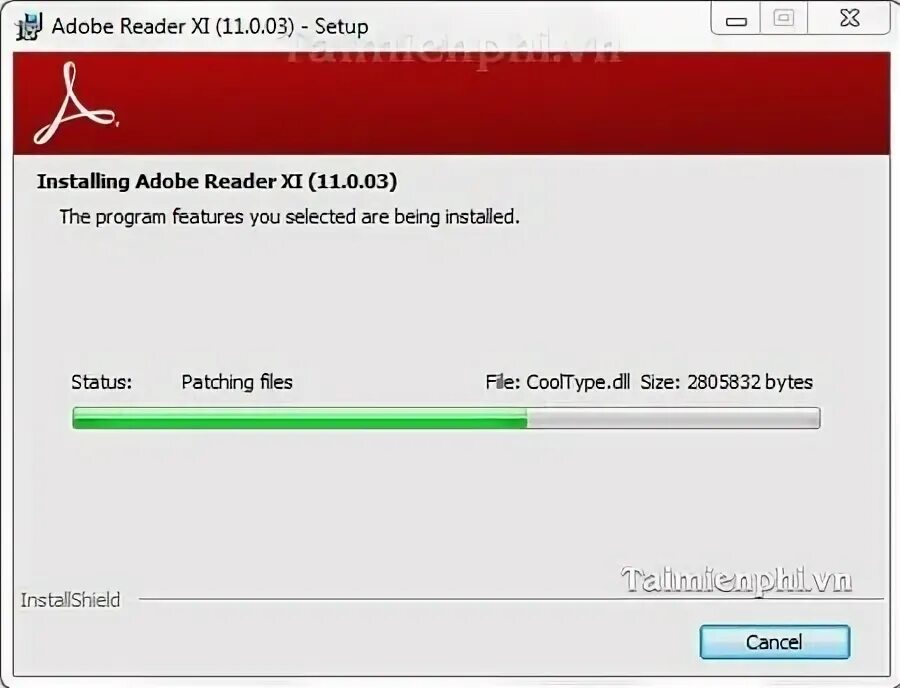
Task: Click the 'File: CoolType.dll' label
Action: pyautogui.click(x=557, y=382)
